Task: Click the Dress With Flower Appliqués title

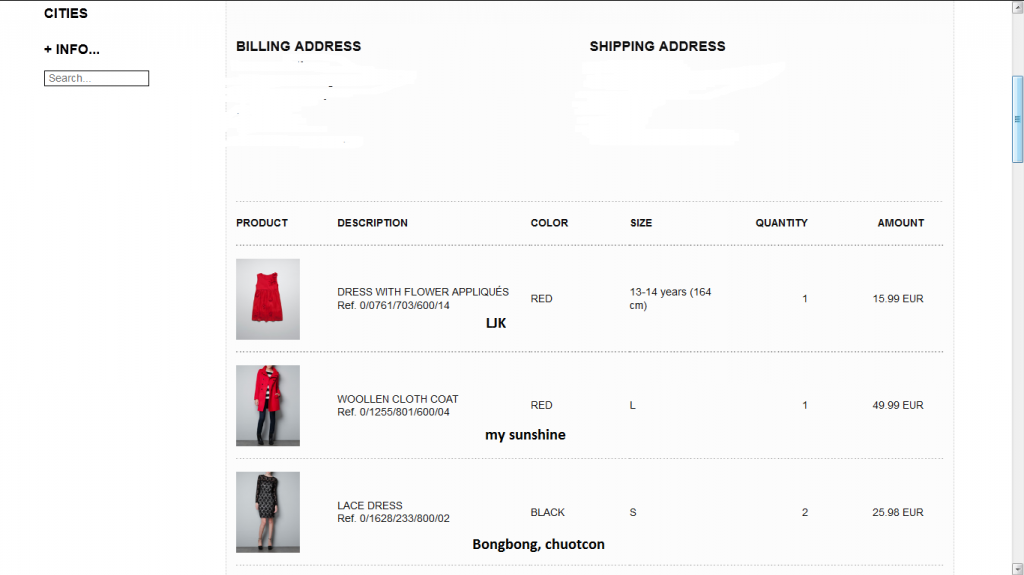Action: tap(423, 292)
